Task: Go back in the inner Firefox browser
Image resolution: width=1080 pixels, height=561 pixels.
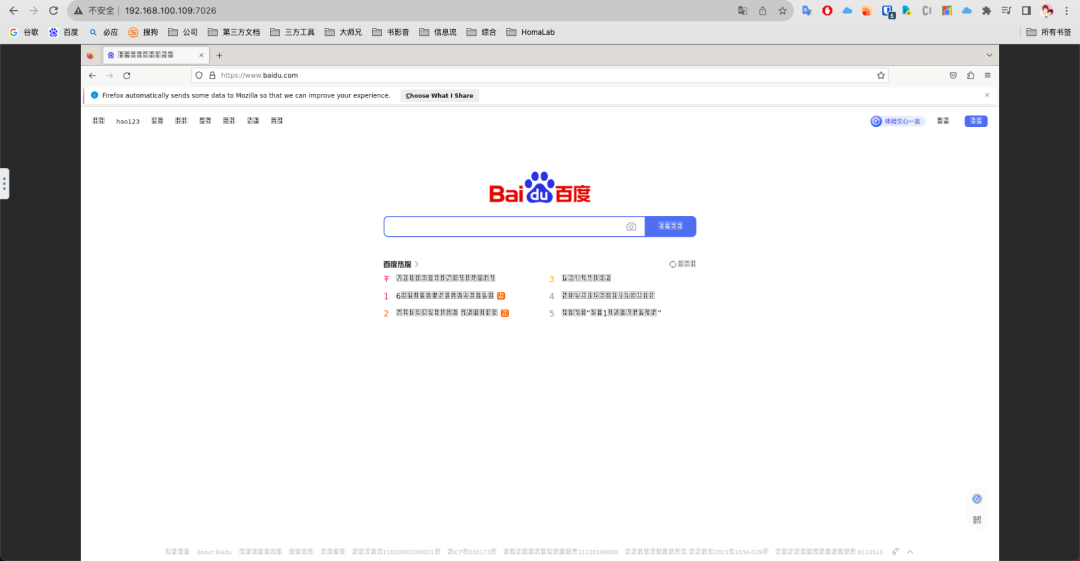Action: [92, 75]
